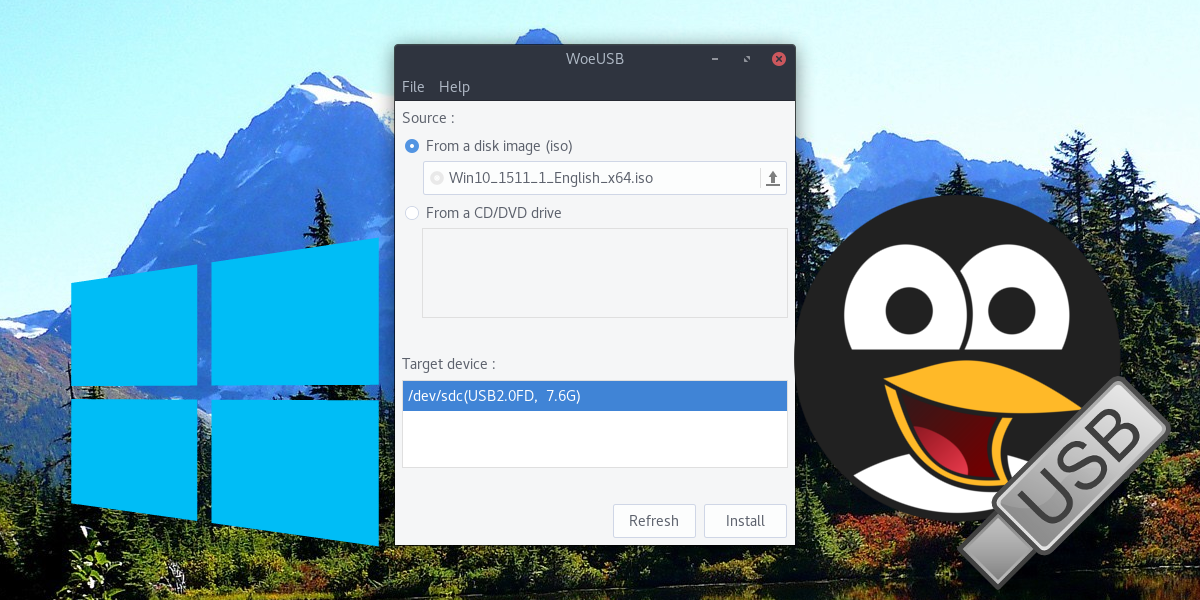Click the restore window icon on the titlebar

746,59
